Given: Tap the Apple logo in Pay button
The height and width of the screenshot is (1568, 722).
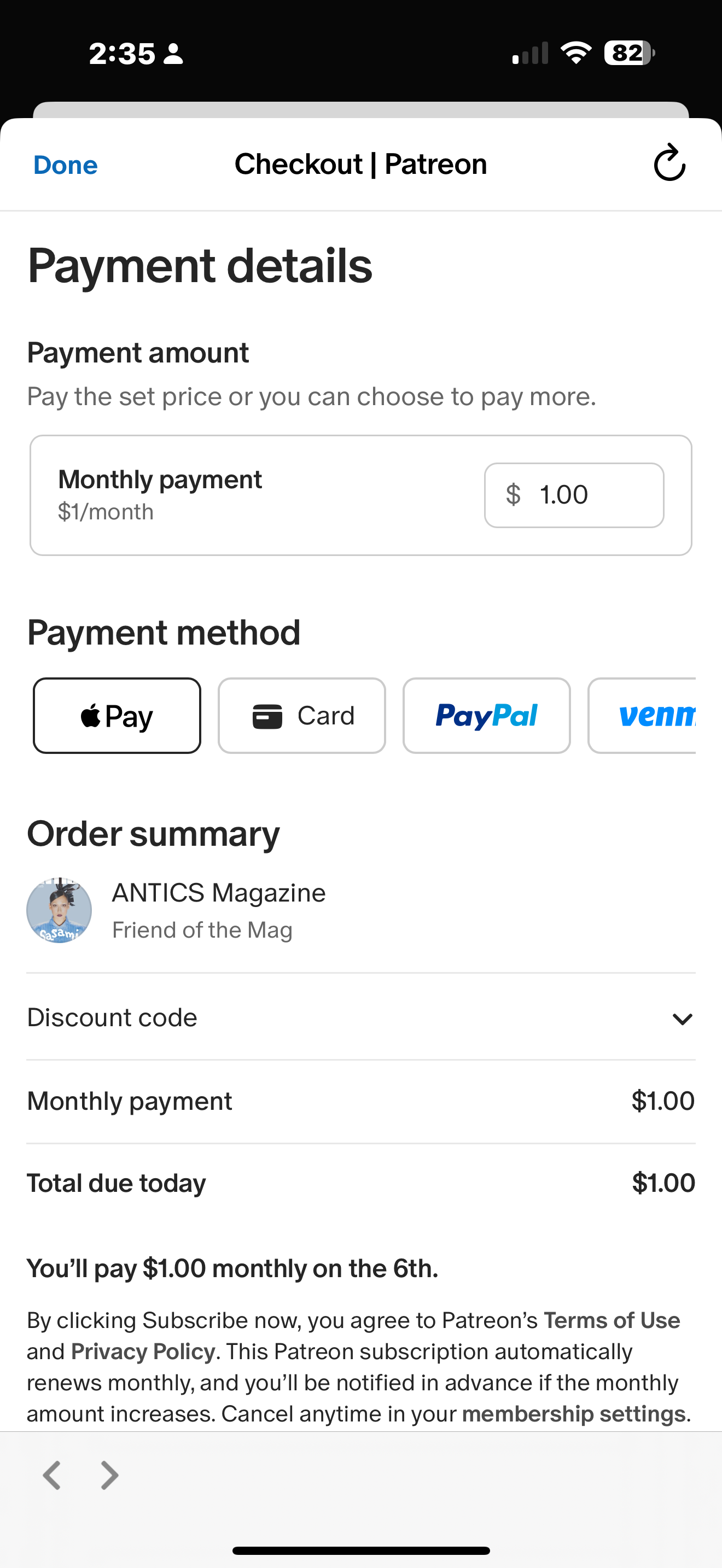Looking at the screenshot, I should pos(91,715).
